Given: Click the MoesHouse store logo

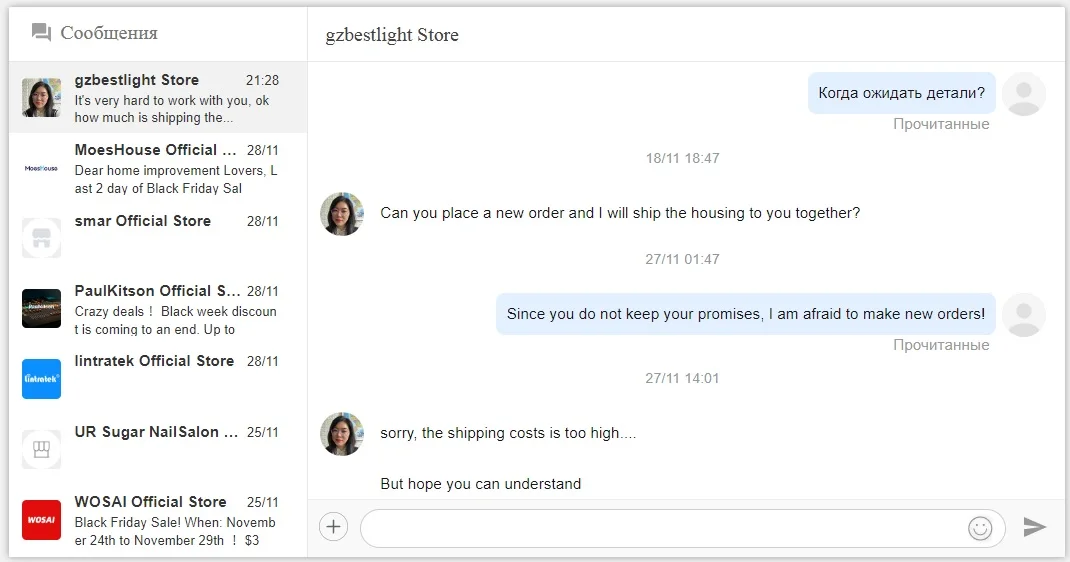Looking at the screenshot, I should [42, 168].
